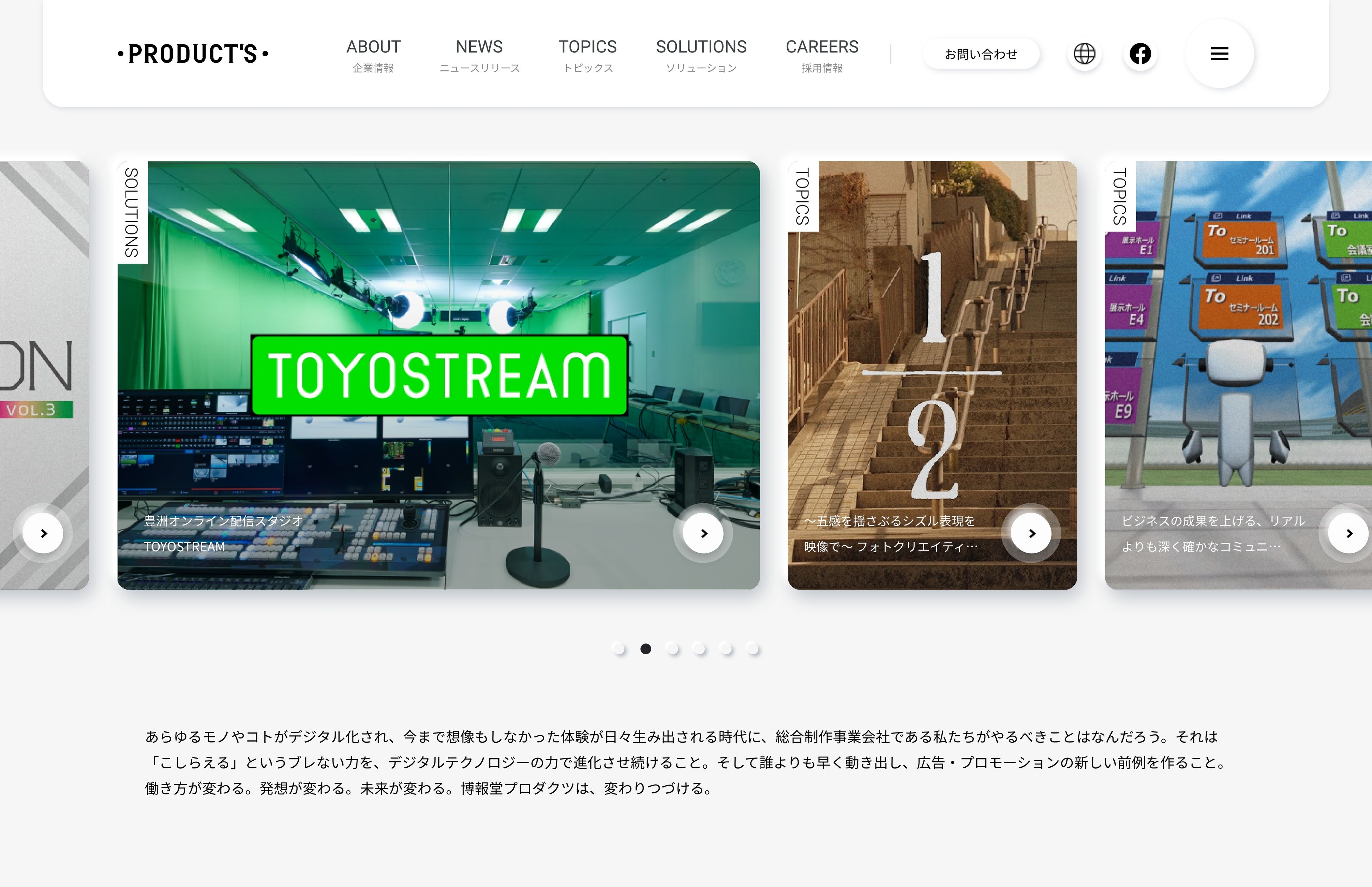This screenshot has width=1372, height=887.
Task: Click the PRODUCT'S logo
Action: click(x=193, y=54)
